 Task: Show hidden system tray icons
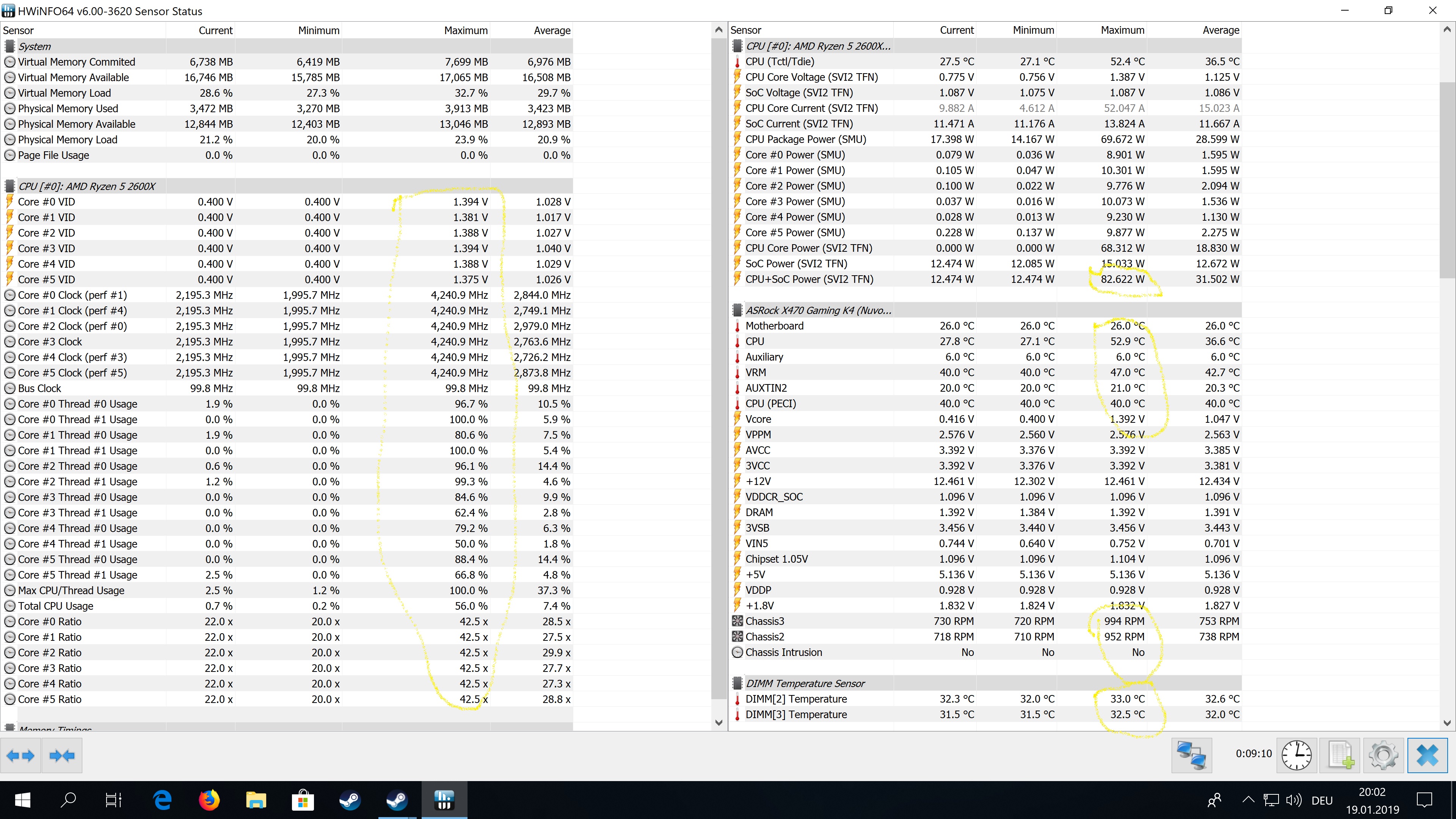coord(1248,800)
